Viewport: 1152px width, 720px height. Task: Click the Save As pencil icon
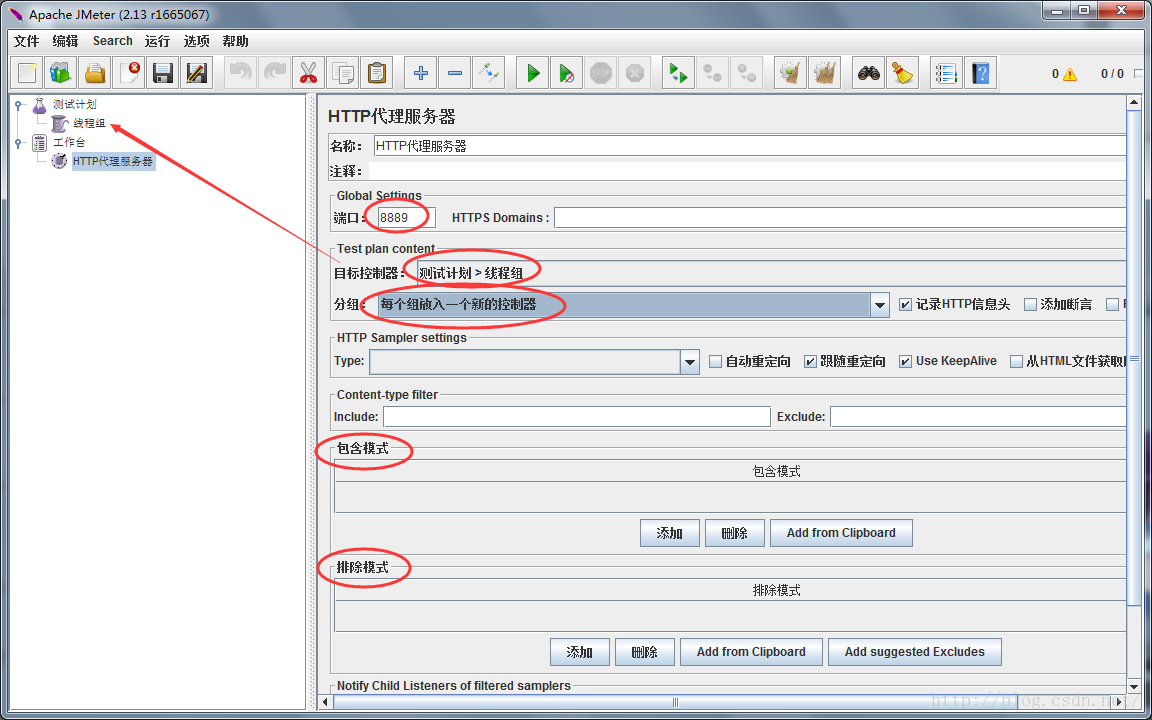pyautogui.click(x=196, y=73)
